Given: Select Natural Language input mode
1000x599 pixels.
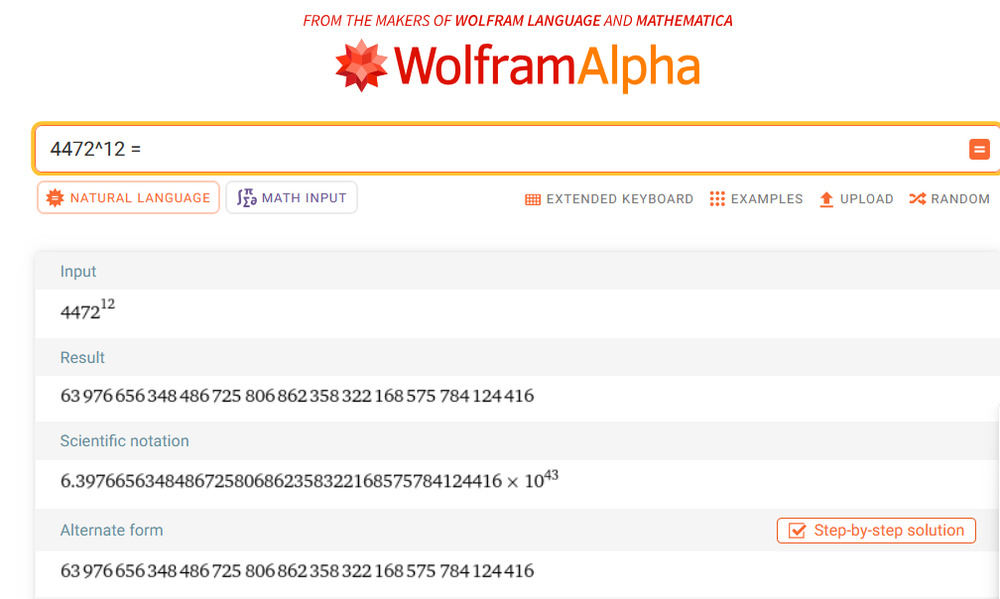Looking at the screenshot, I should pyautogui.click(x=128, y=198).
